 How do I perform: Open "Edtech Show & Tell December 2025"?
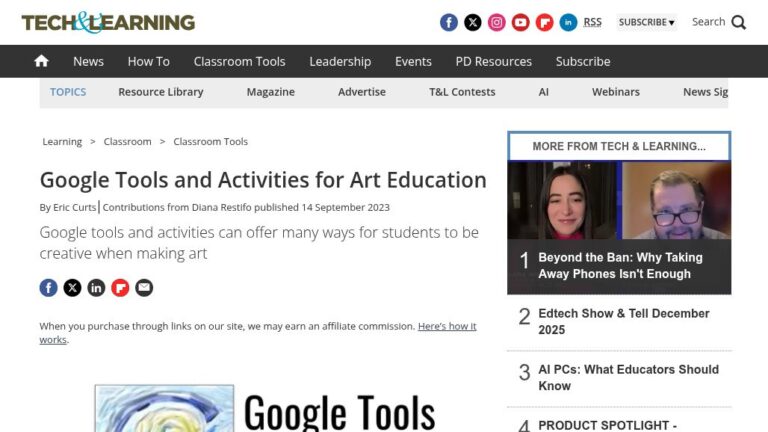coord(624,321)
